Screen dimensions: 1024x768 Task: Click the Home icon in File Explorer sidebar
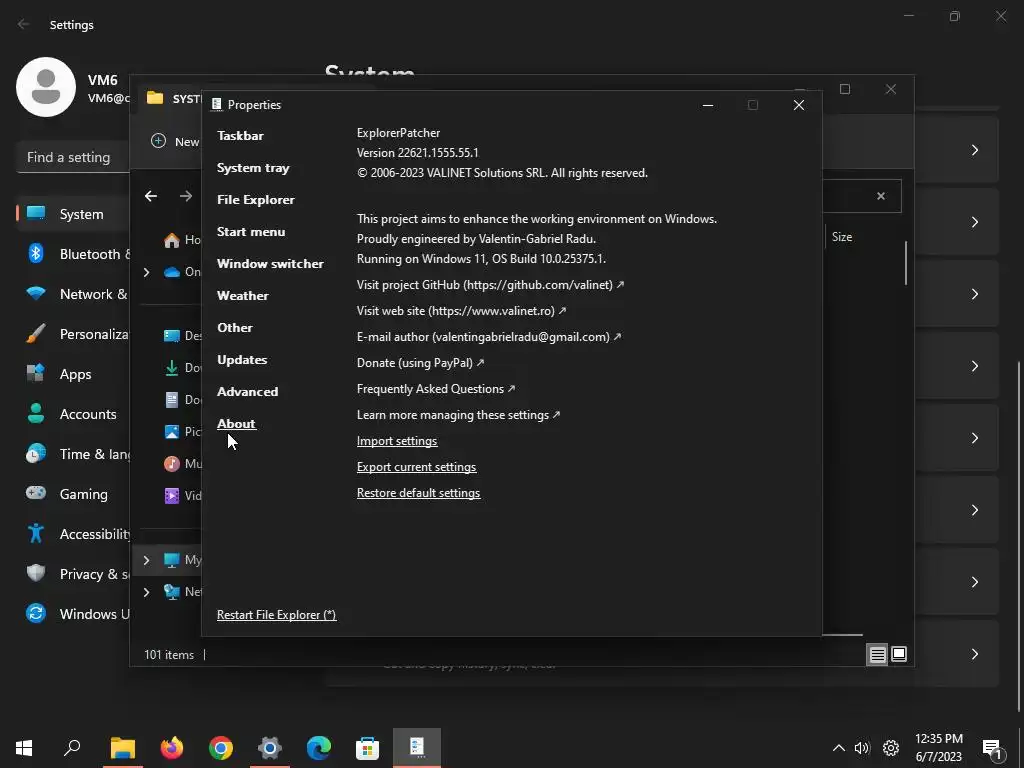point(172,240)
